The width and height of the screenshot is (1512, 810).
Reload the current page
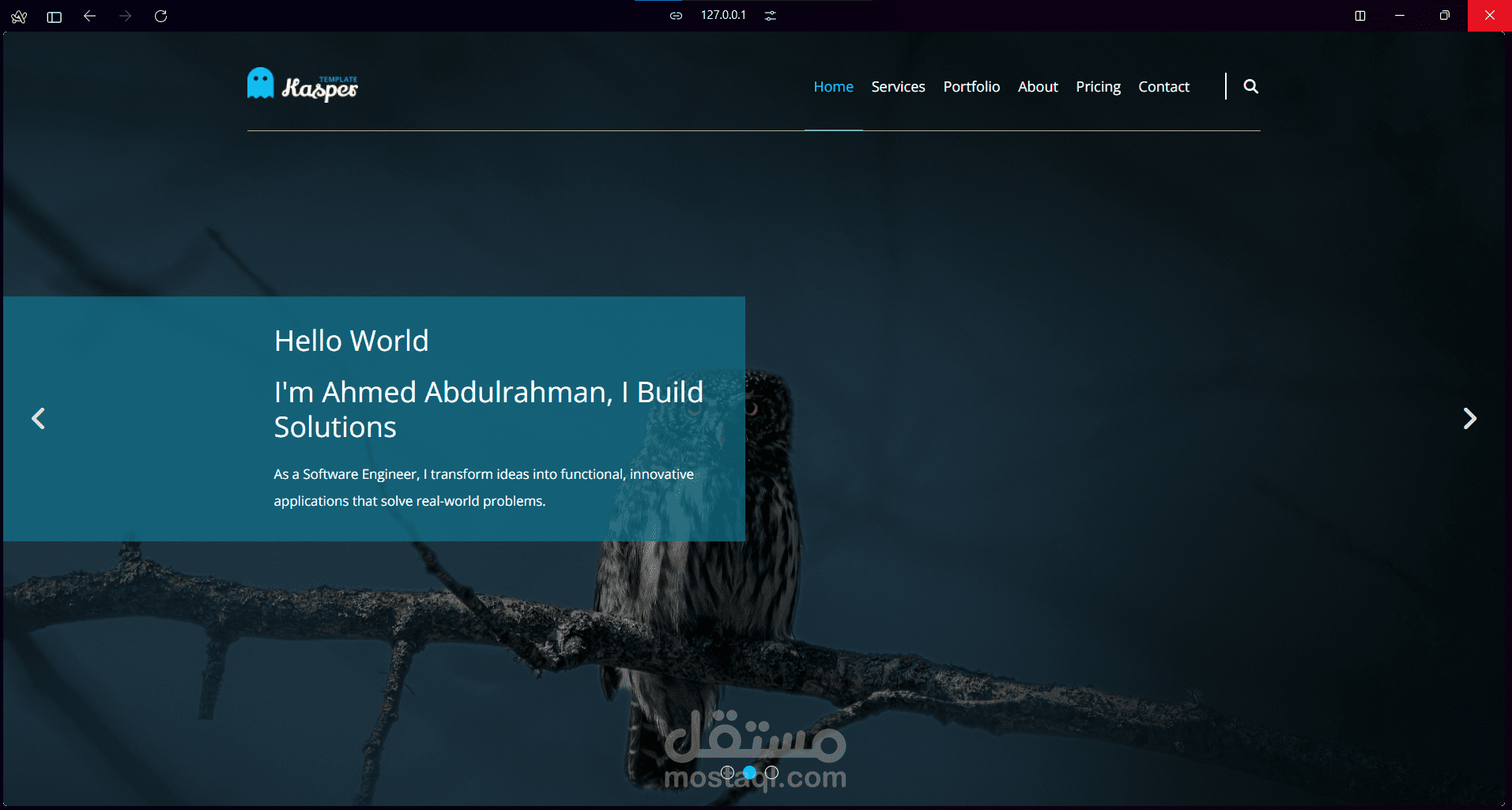tap(160, 16)
